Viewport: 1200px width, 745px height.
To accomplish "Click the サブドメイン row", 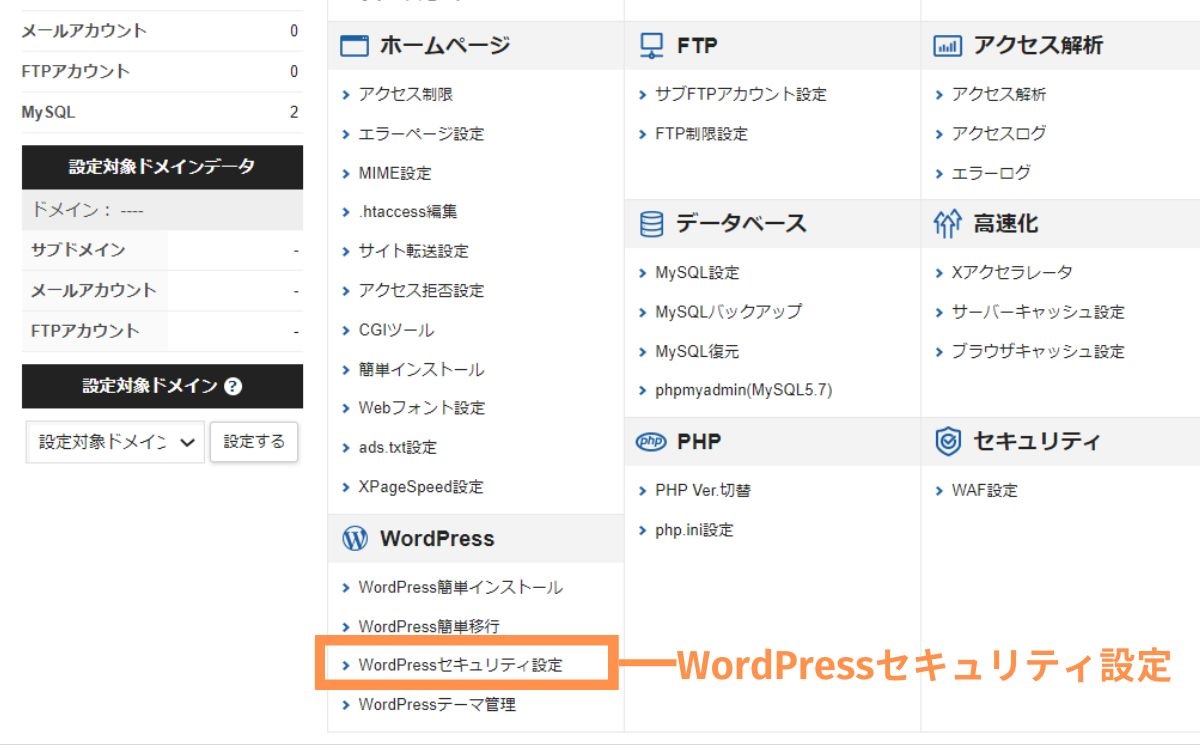I will [x=162, y=250].
